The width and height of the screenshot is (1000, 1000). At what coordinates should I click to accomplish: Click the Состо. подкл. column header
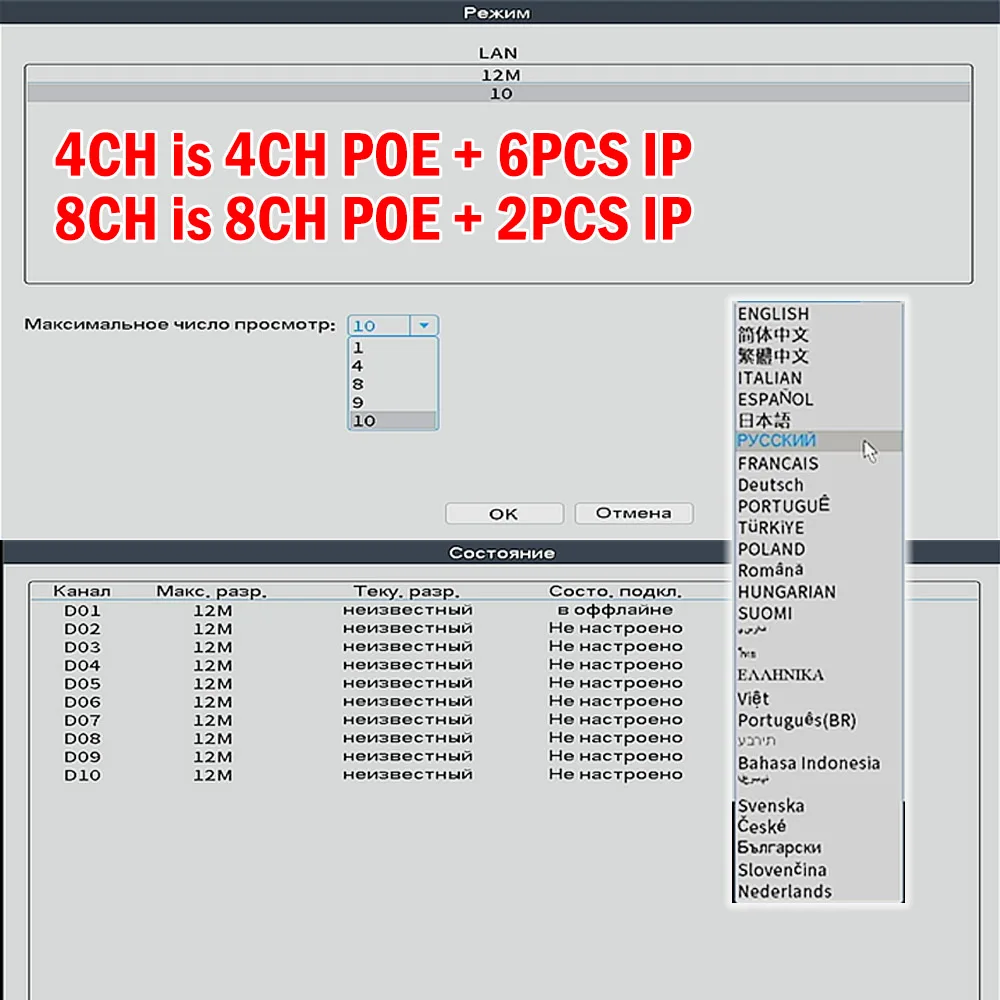coord(614,590)
